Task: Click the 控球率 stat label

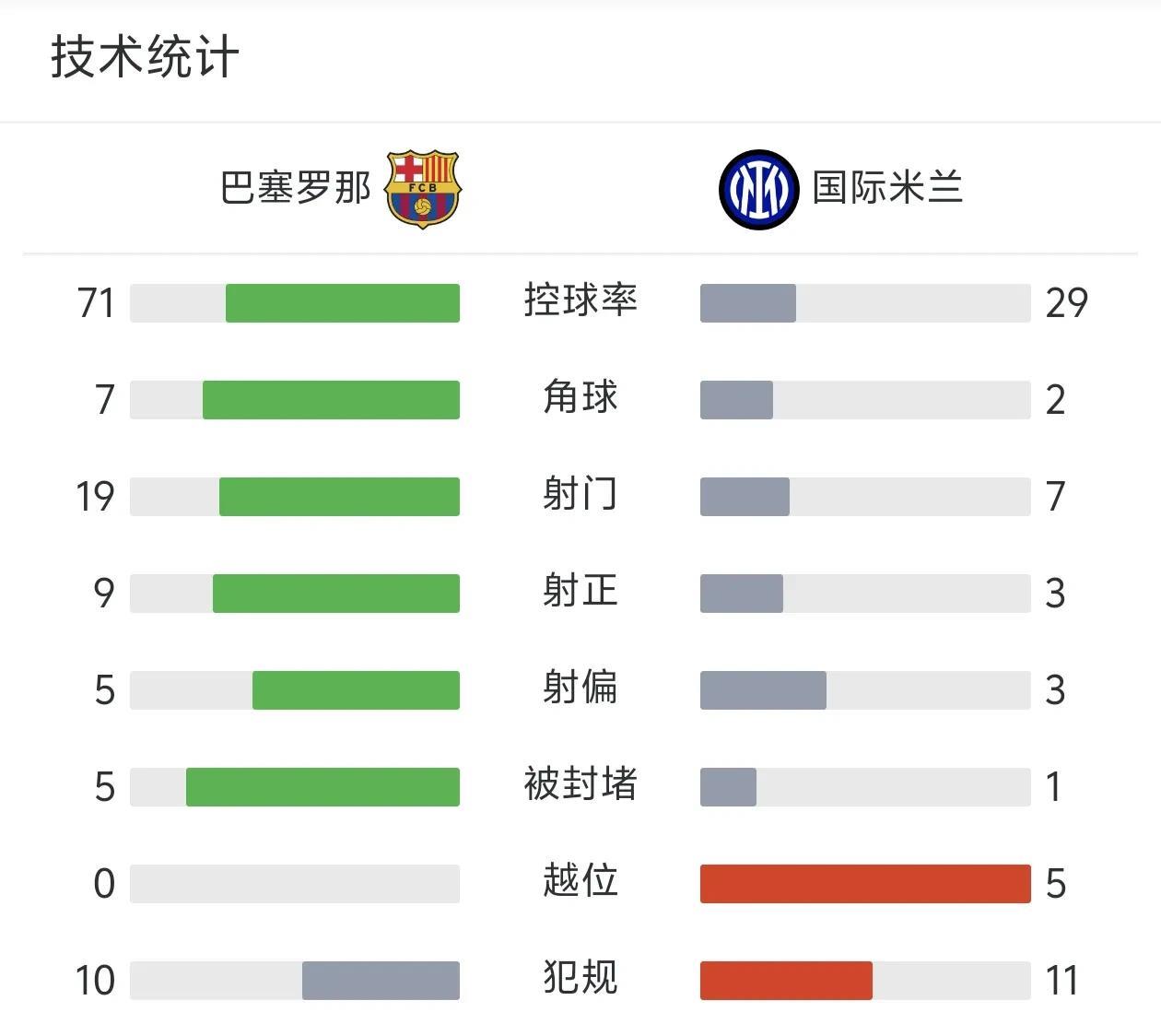Action: pyautogui.click(x=580, y=301)
